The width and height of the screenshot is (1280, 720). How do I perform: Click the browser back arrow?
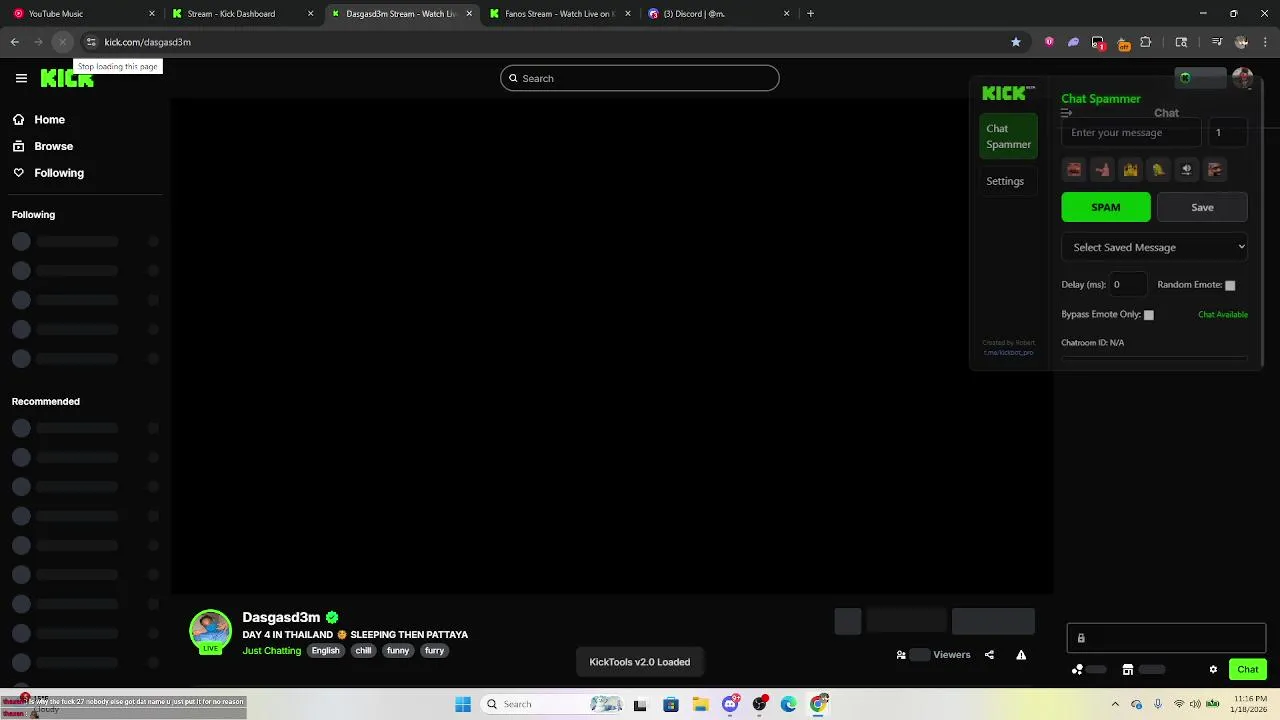pos(14,42)
